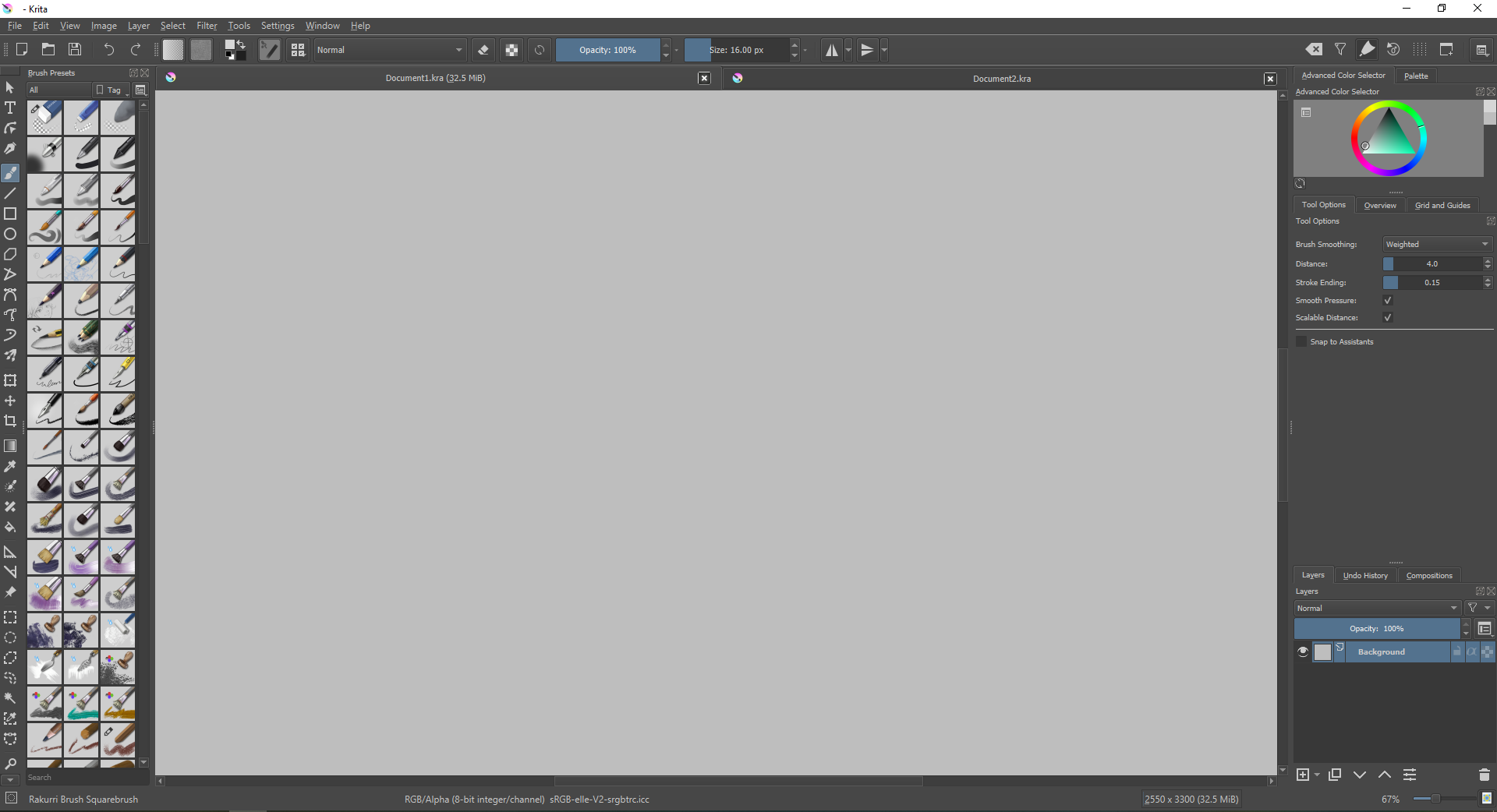Viewport: 1497px width, 812px height.
Task: Open the Layer menu
Action: [x=139, y=26]
